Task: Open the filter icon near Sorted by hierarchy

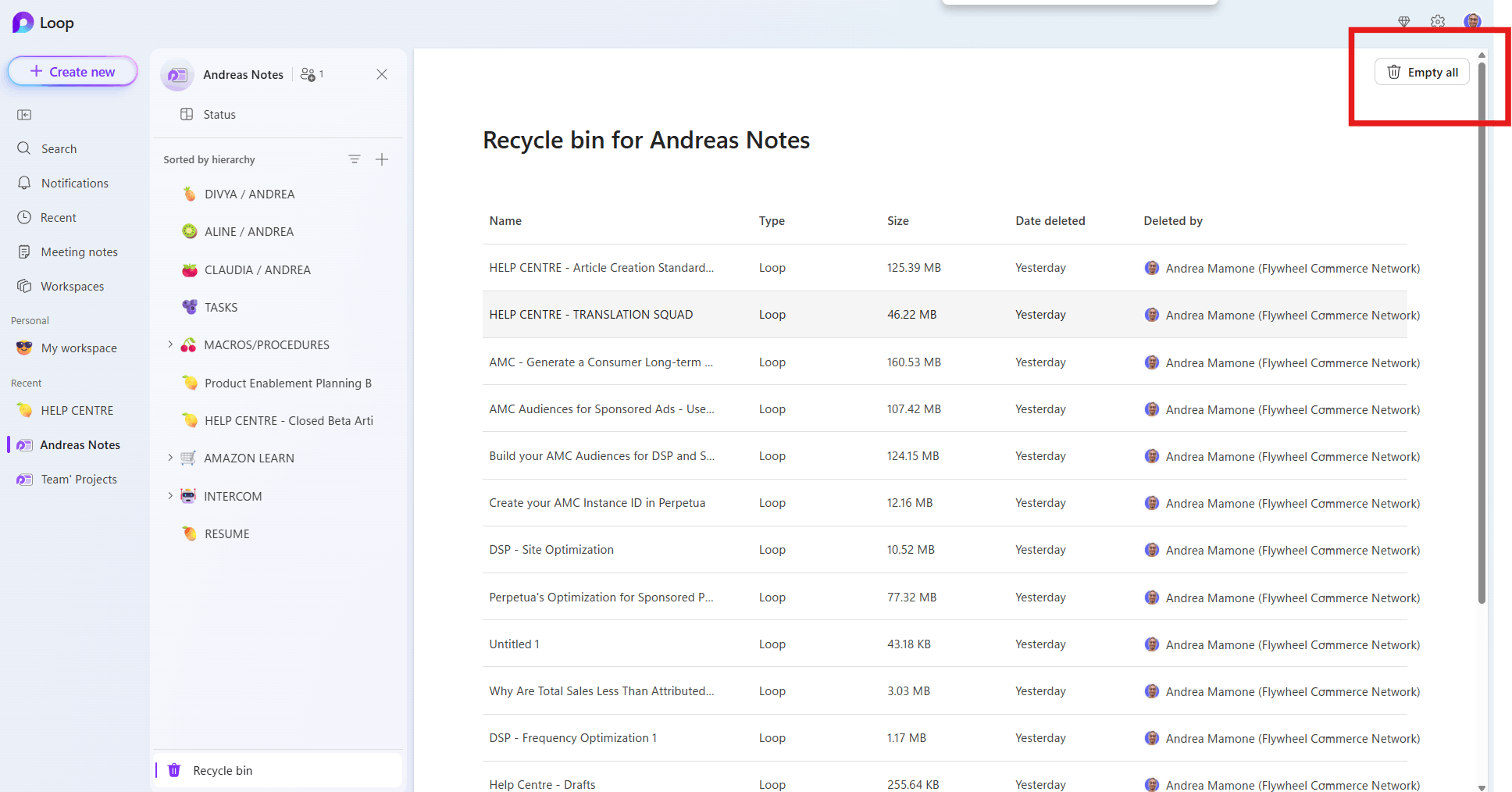Action: click(x=355, y=159)
